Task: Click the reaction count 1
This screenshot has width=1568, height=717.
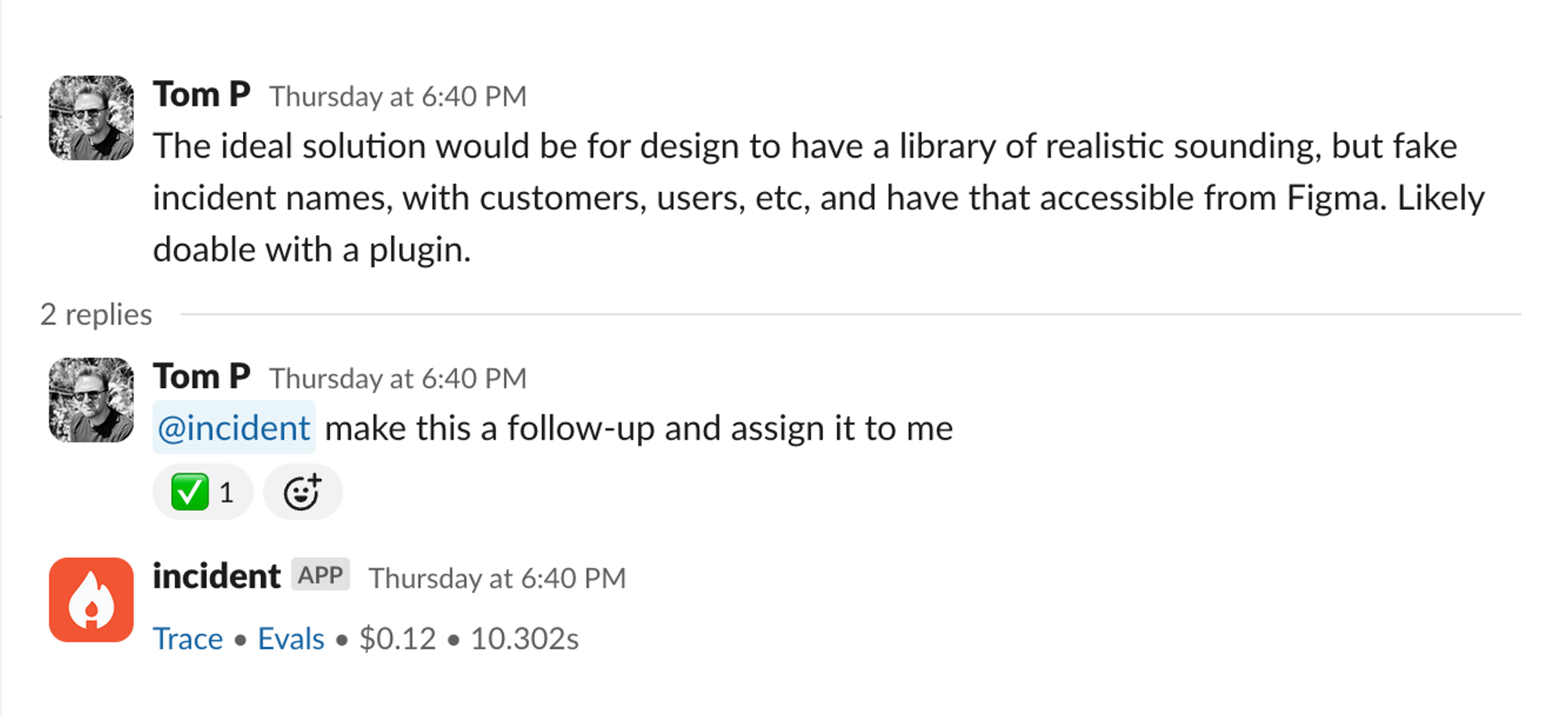Action: tap(227, 493)
